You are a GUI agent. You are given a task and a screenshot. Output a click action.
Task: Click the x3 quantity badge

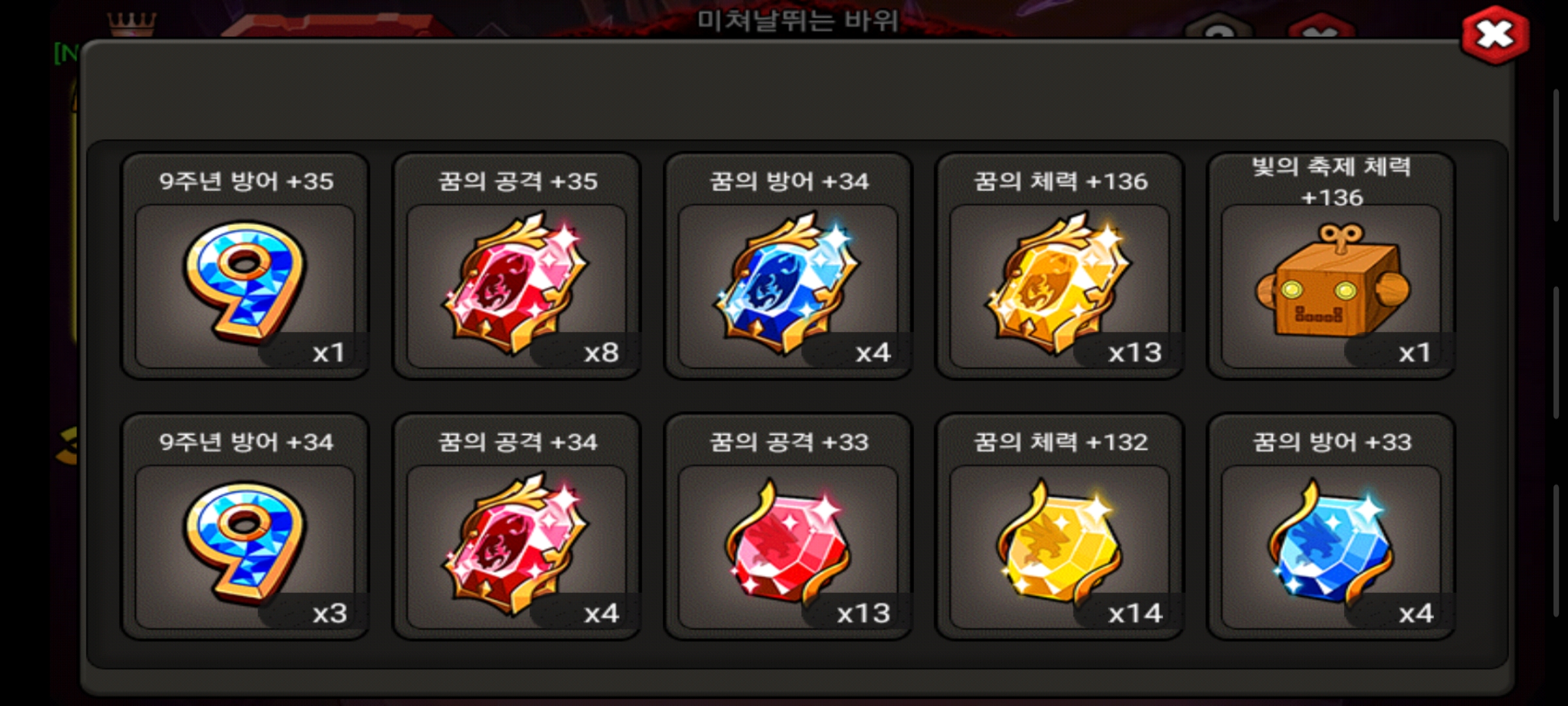(x=330, y=614)
